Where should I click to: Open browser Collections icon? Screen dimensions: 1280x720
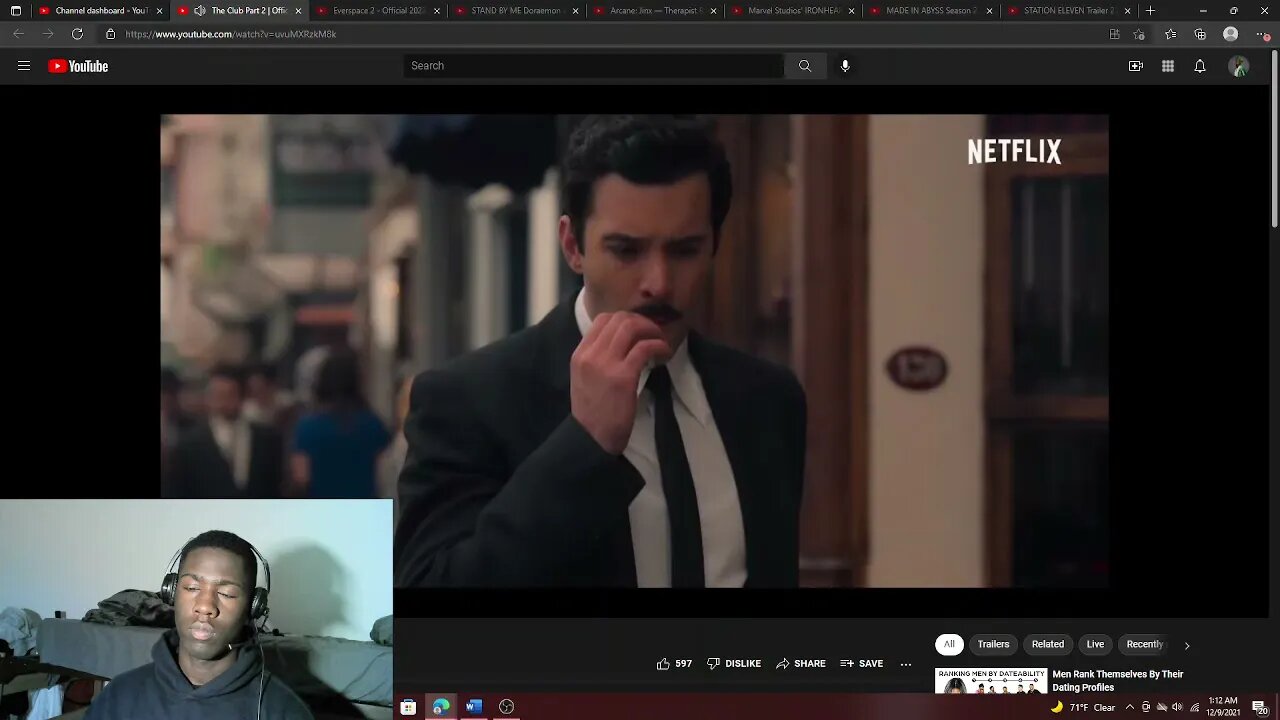pyautogui.click(x=1200, y=34)
